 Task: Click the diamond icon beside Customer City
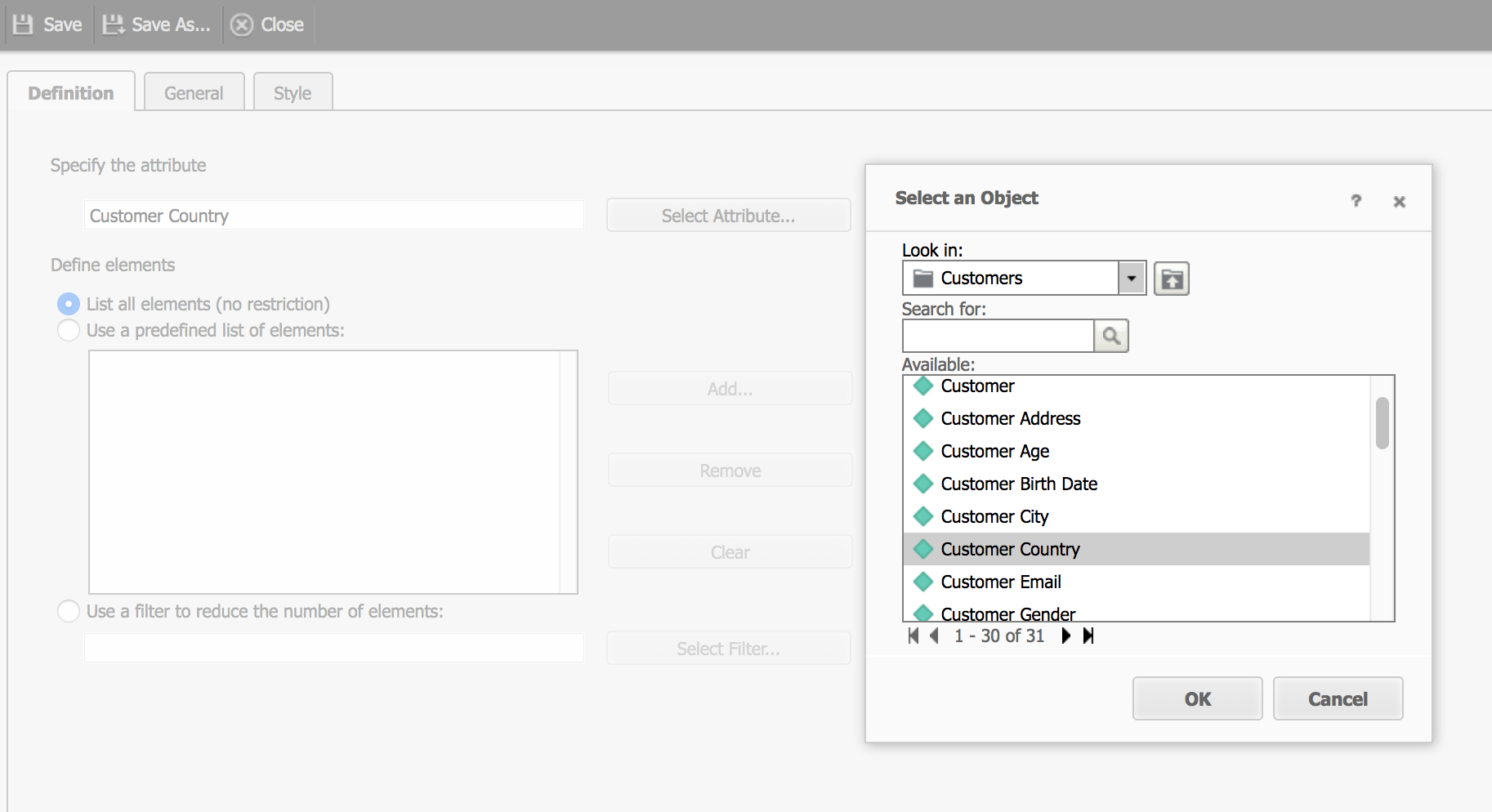[923, 516]
